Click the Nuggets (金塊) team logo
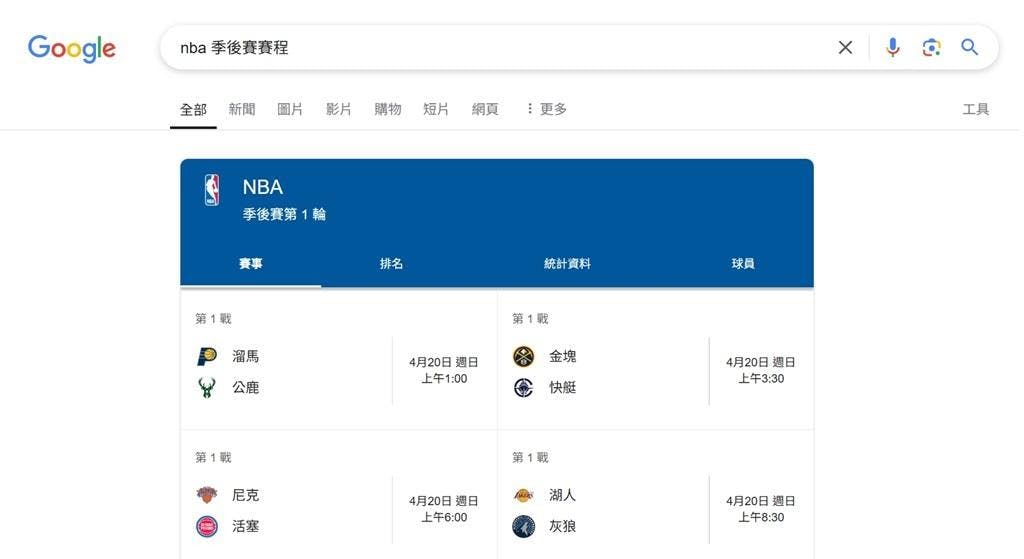 (524, 356)
